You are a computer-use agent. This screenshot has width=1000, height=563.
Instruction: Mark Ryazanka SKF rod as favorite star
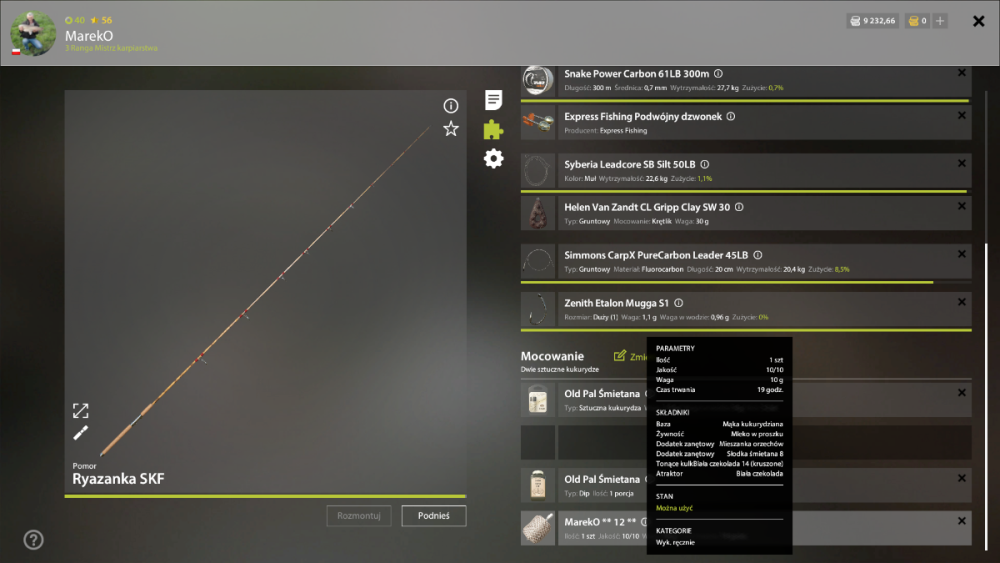point(450,129)
